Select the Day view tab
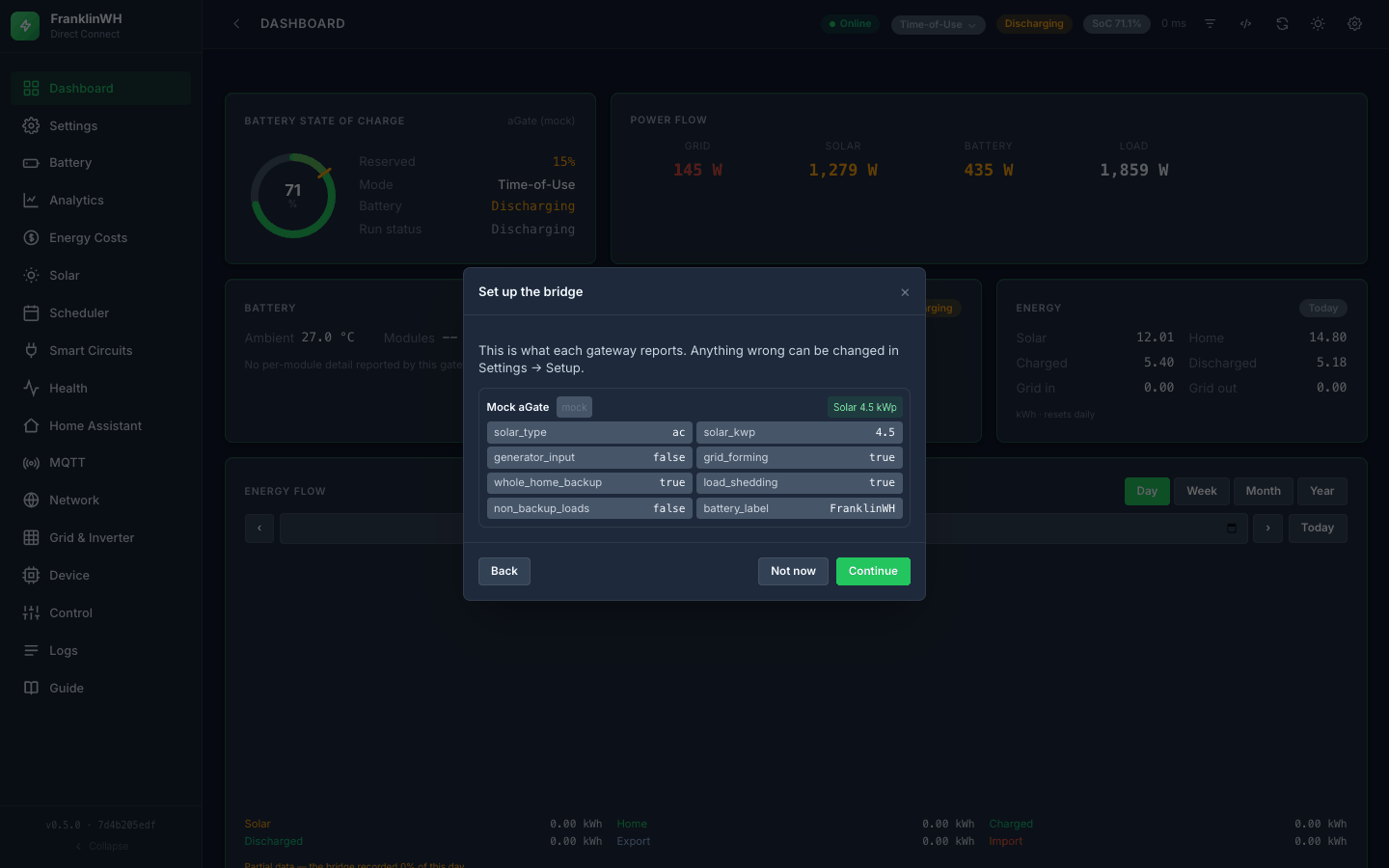Viewport: 1389px width, 868px height. [x=1147, y=492]
